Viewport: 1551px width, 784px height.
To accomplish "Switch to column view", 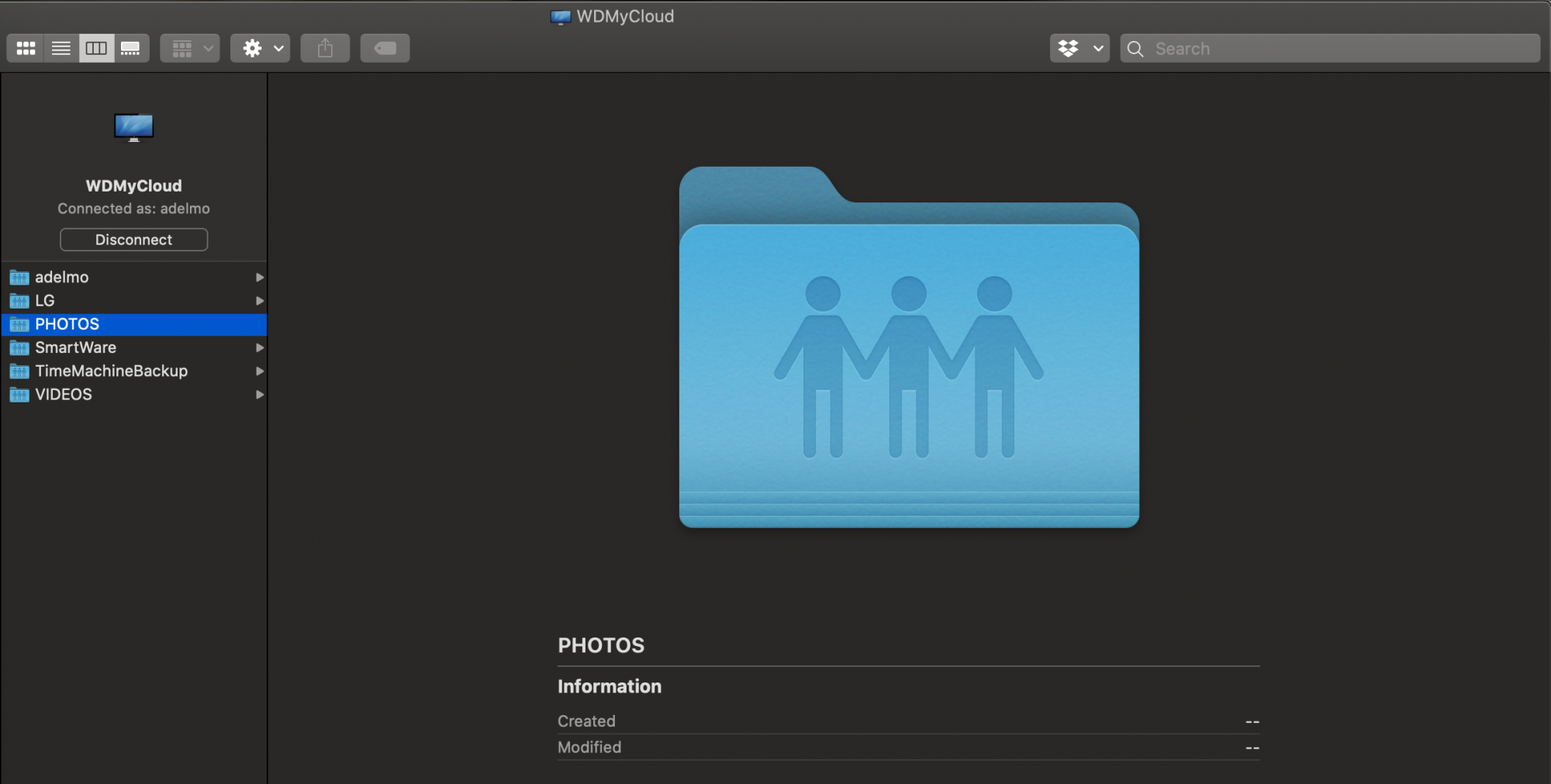I will tap(96, 48).
